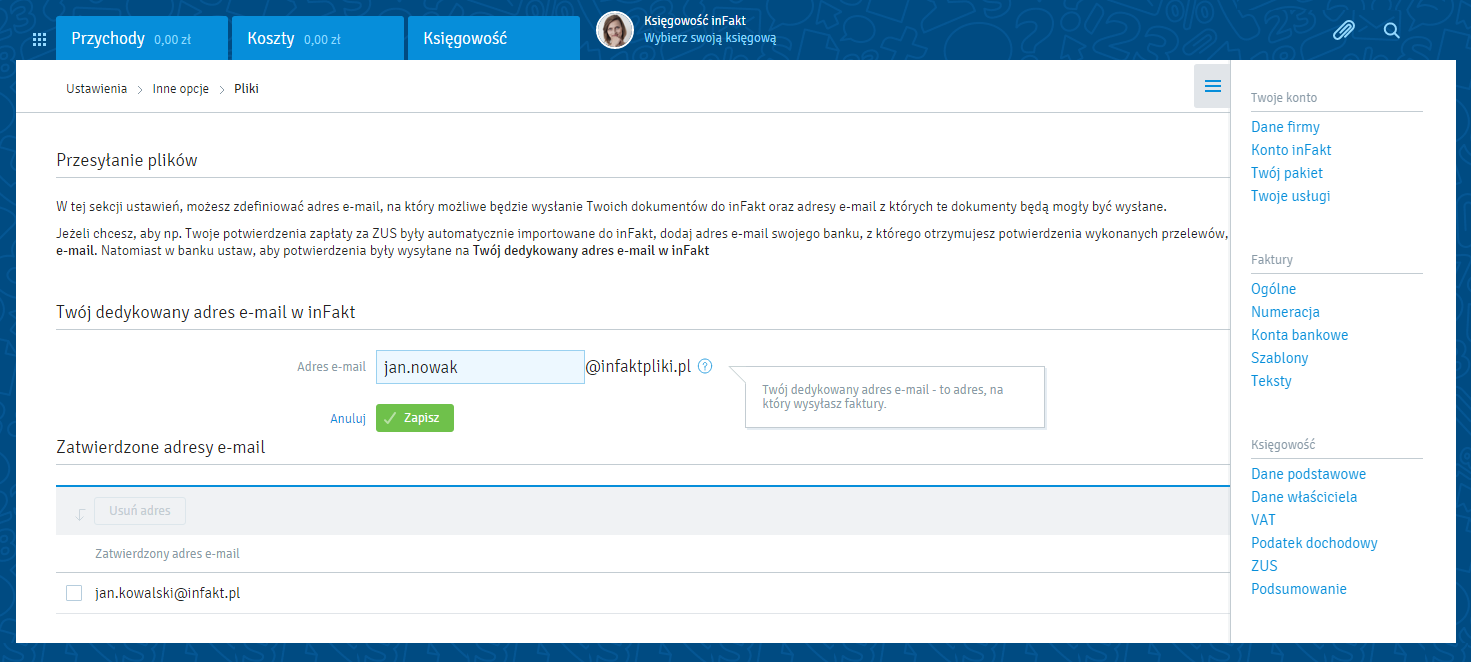The height and width of the screenshot is (662, 1471).
Task: Open the Przychody tab
Action: pyautogui.click(x=142, y=39)
